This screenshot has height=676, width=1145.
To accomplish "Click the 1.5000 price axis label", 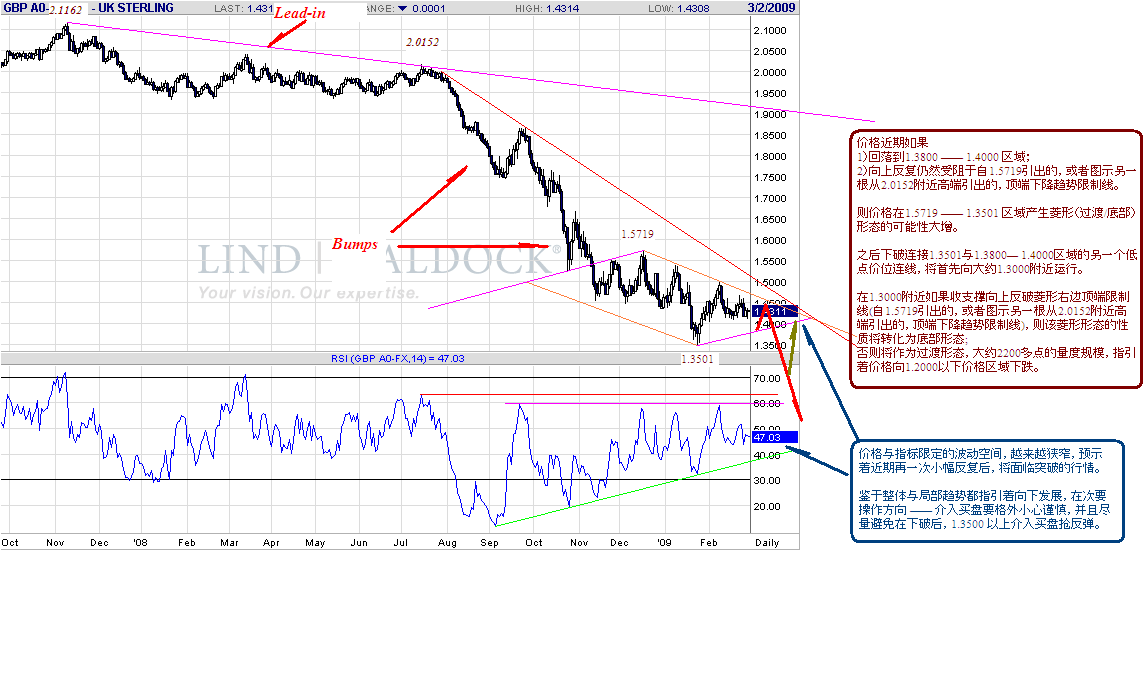I will [x=770, y=283].
